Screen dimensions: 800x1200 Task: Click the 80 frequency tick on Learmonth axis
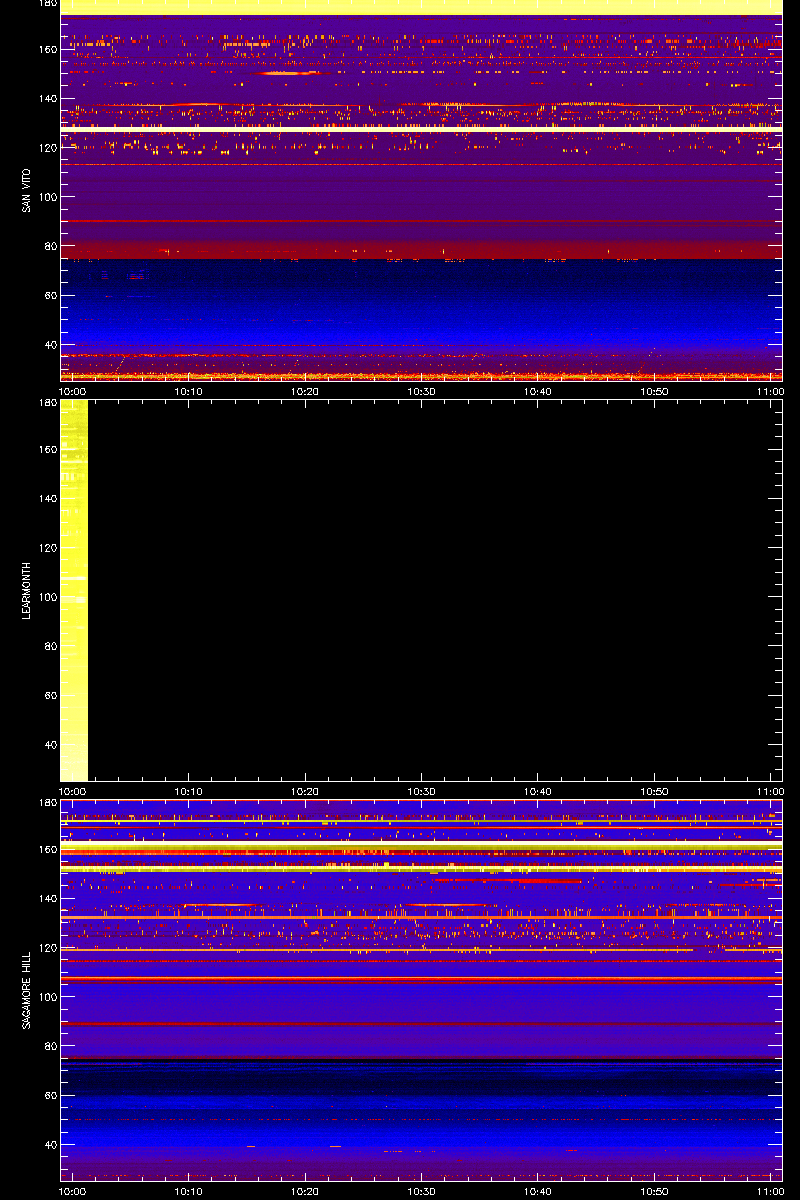point(50,646)
